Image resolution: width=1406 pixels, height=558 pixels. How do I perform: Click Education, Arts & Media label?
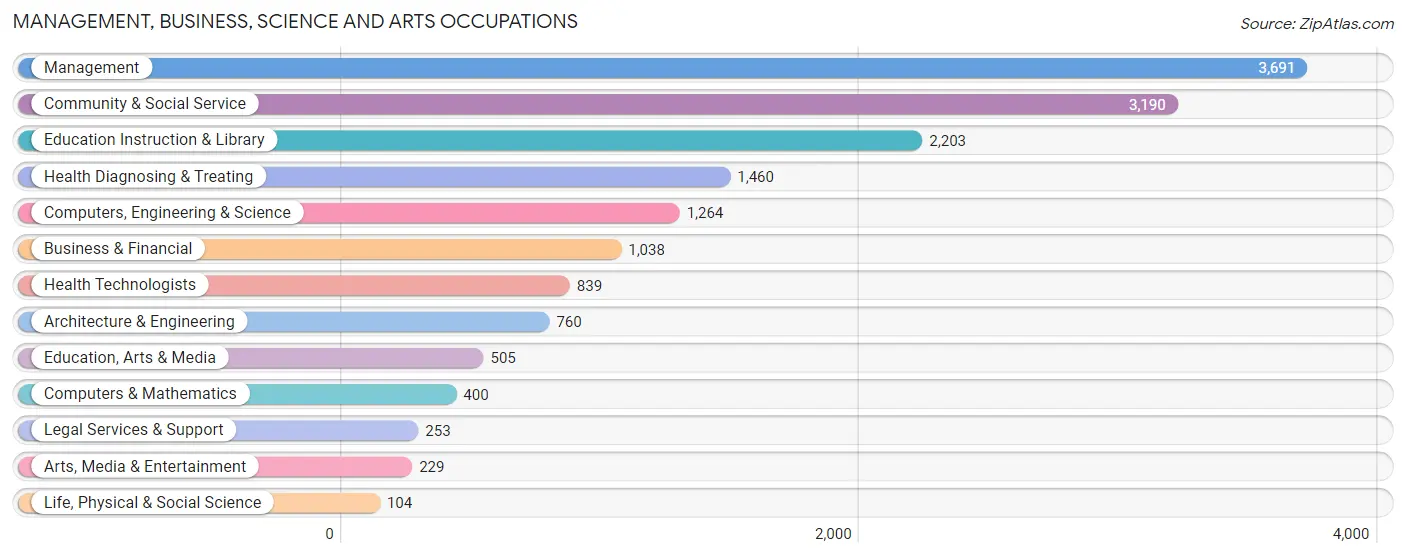[x=130, y=358]
